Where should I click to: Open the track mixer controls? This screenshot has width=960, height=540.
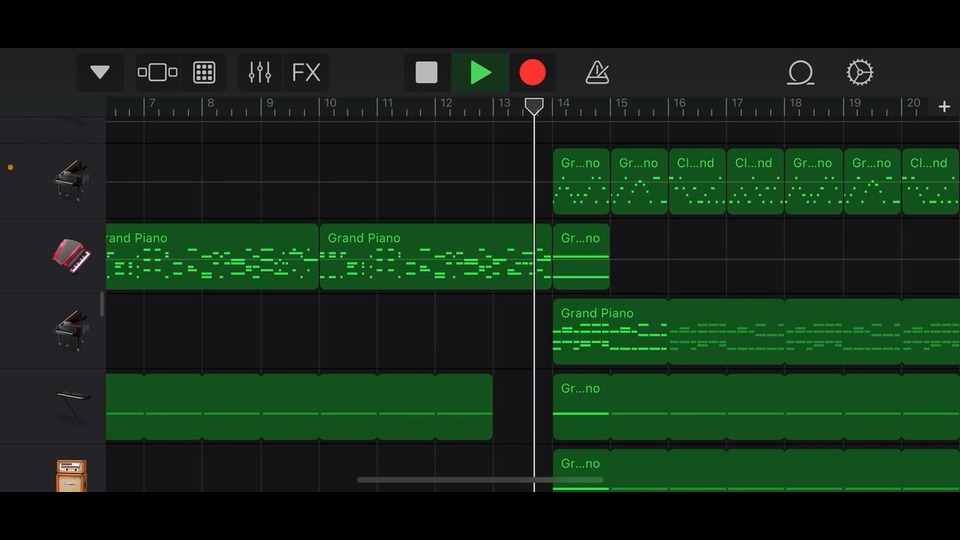pyautogui.click(x=260, y=72)
